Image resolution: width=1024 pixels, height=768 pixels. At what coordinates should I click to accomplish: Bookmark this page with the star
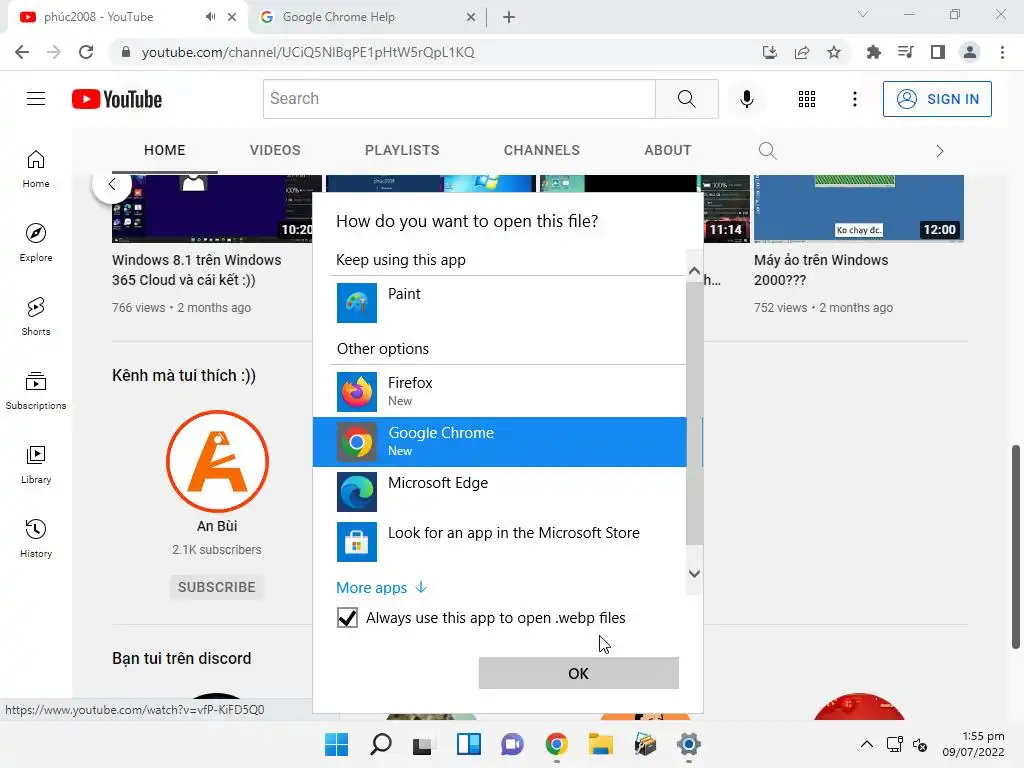[834, 52]
